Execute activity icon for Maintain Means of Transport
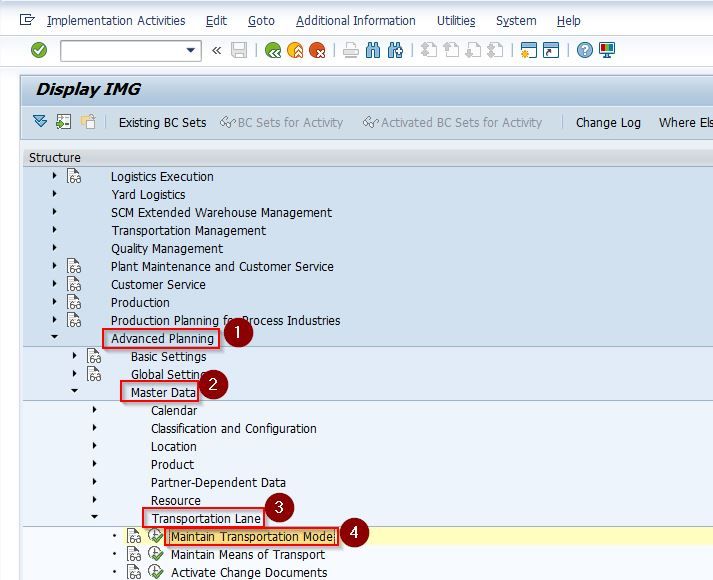The height and width of the screenshot is (580, 713). click(x=156, y=554)
